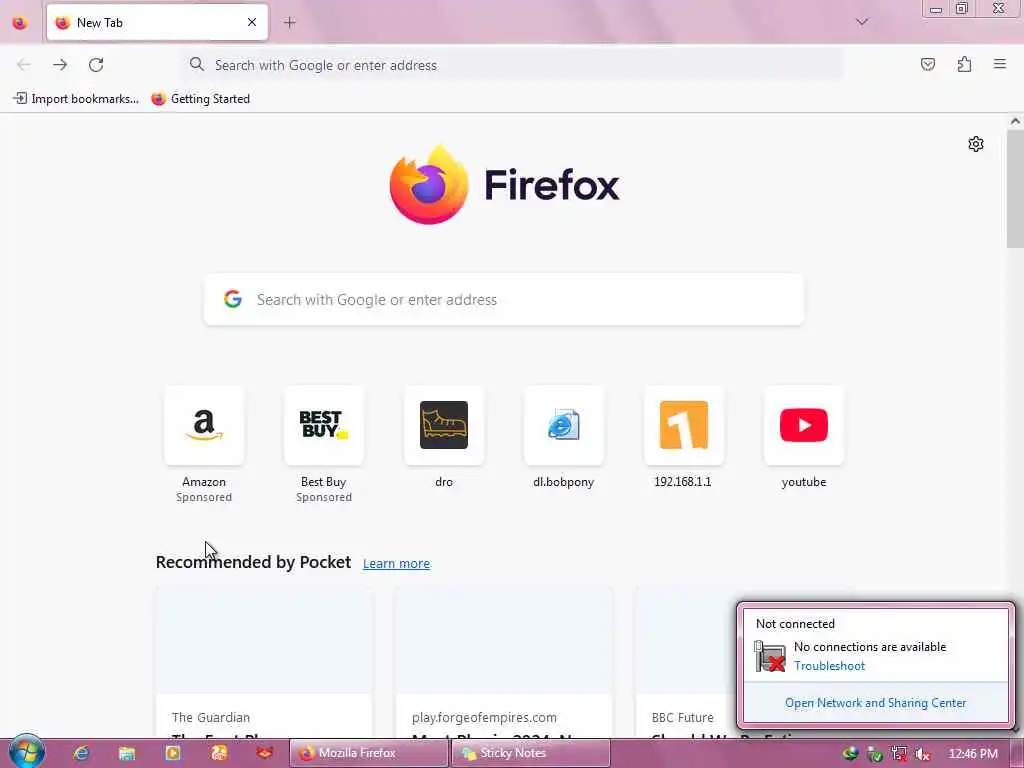Expand the list all tabs chevron
This screenshot has height=768, width=1024.
tap(862, 22)
